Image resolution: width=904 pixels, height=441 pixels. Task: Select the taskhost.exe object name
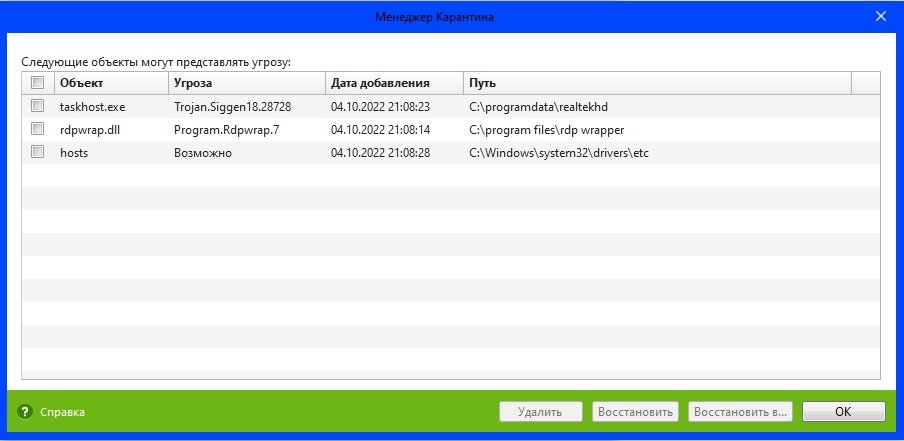click(92, 107)
